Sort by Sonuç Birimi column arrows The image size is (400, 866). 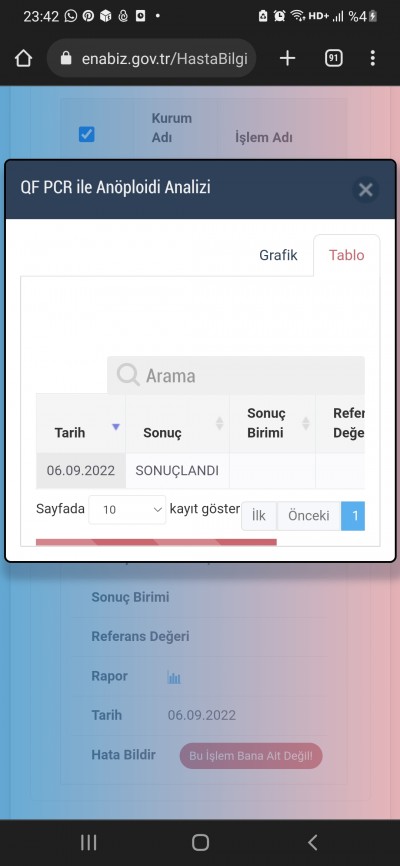[x=306, y=424]
